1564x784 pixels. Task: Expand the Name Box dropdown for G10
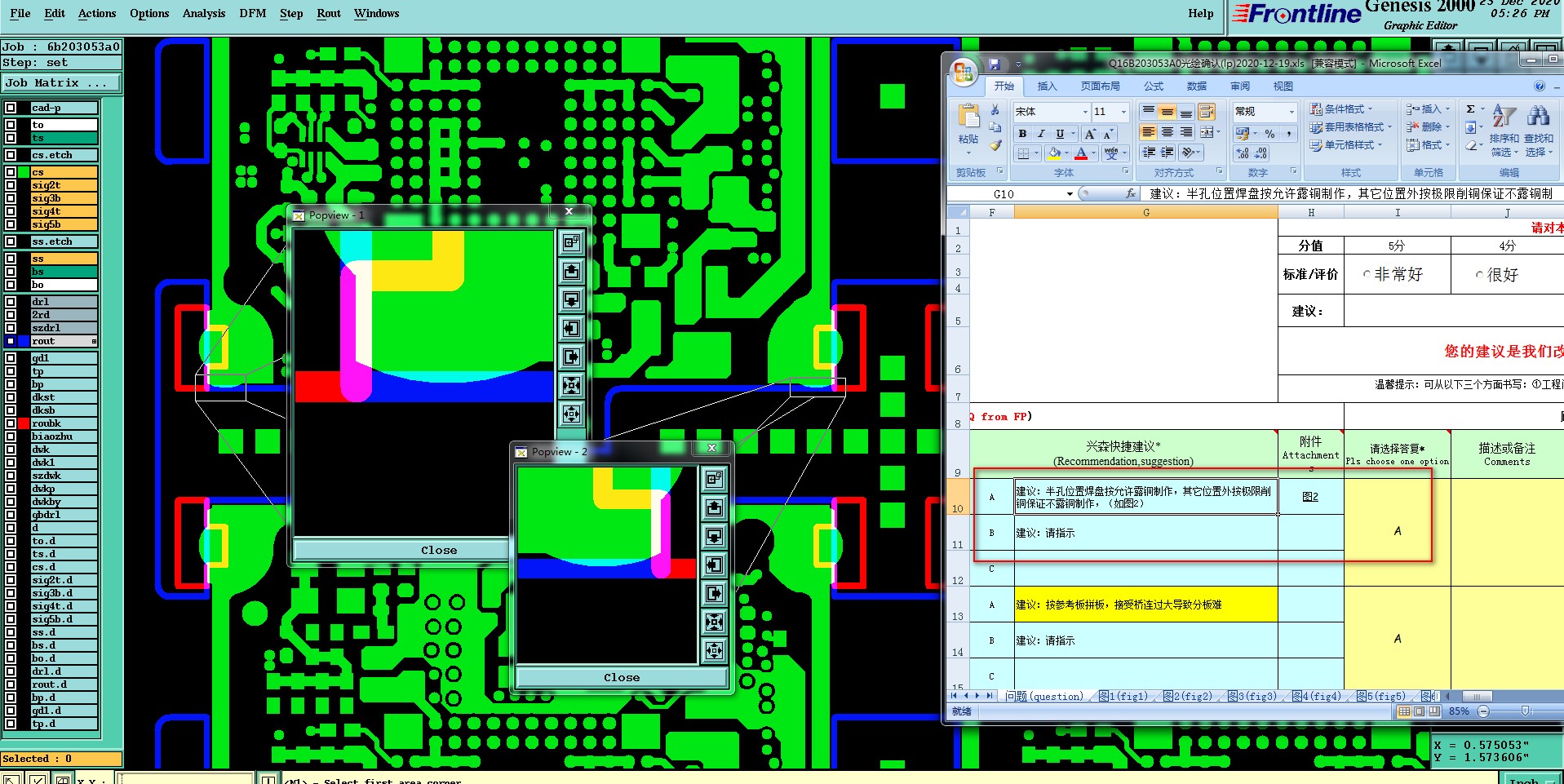click(x=1070, y=194)
